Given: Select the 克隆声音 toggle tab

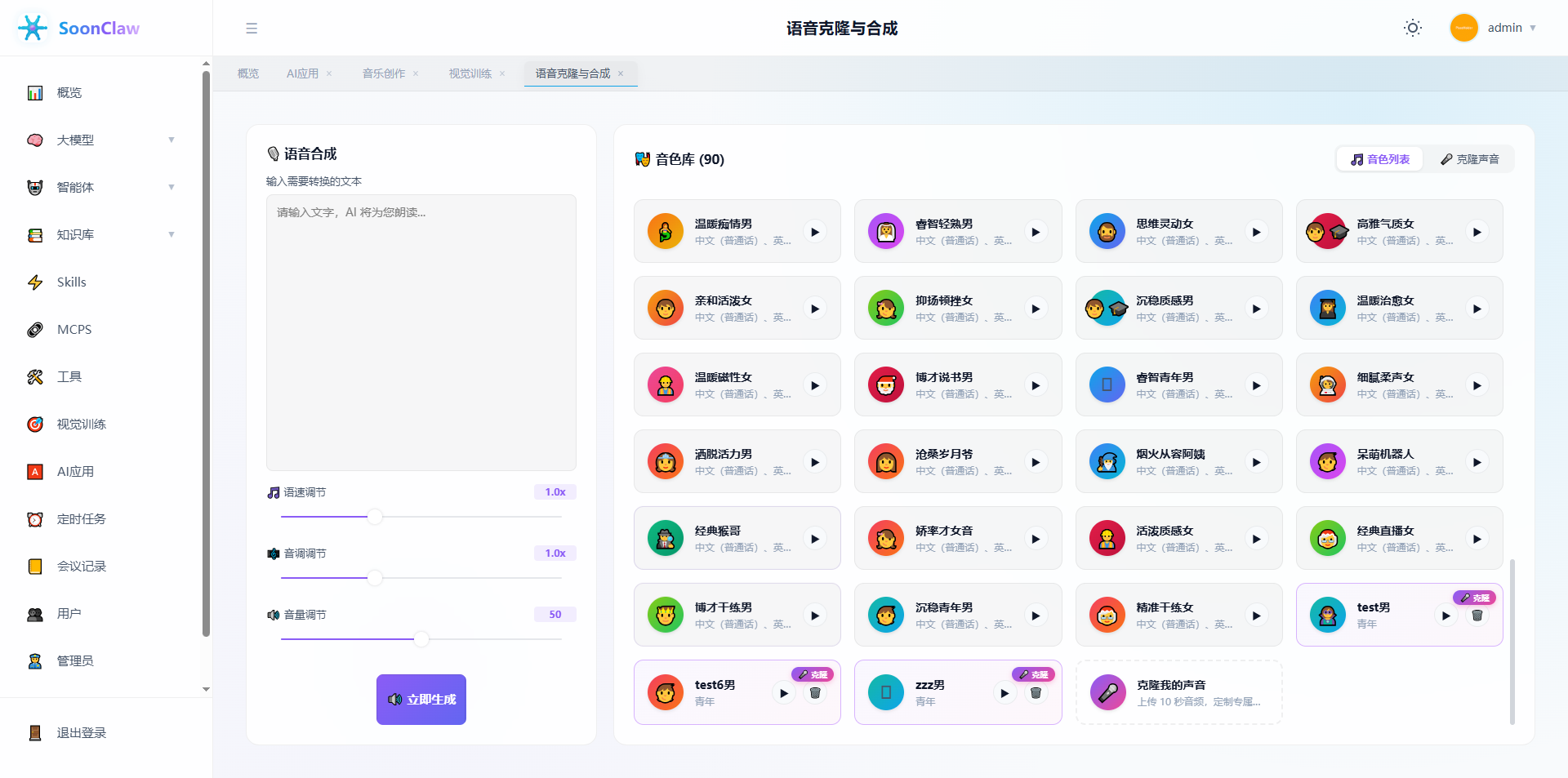Looking at the screenshot, I should click(x=1470, y=159).
